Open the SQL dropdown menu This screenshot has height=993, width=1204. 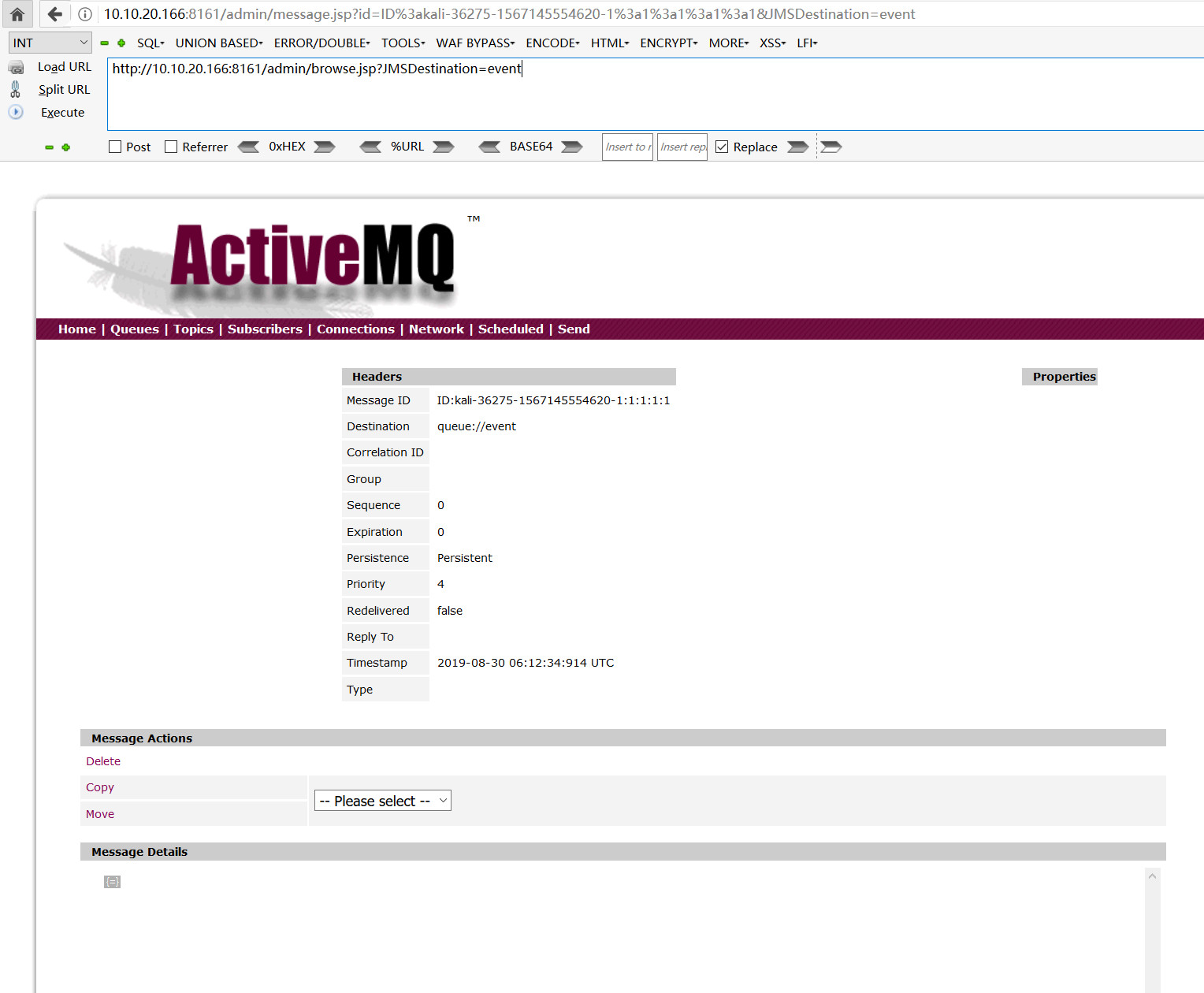[150, 43]
